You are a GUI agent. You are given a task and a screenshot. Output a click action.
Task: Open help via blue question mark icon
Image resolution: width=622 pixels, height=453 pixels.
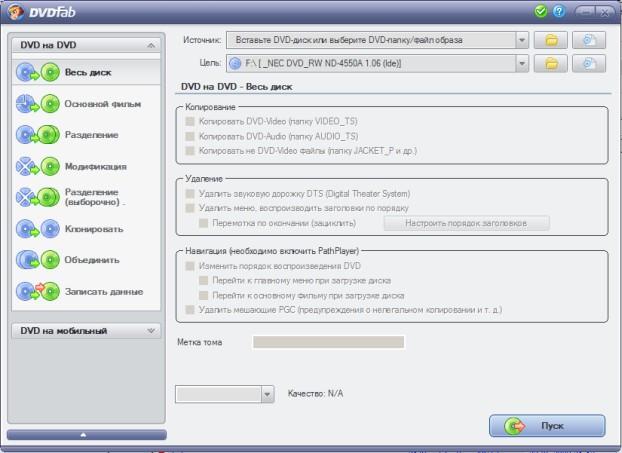click(559, 12)
